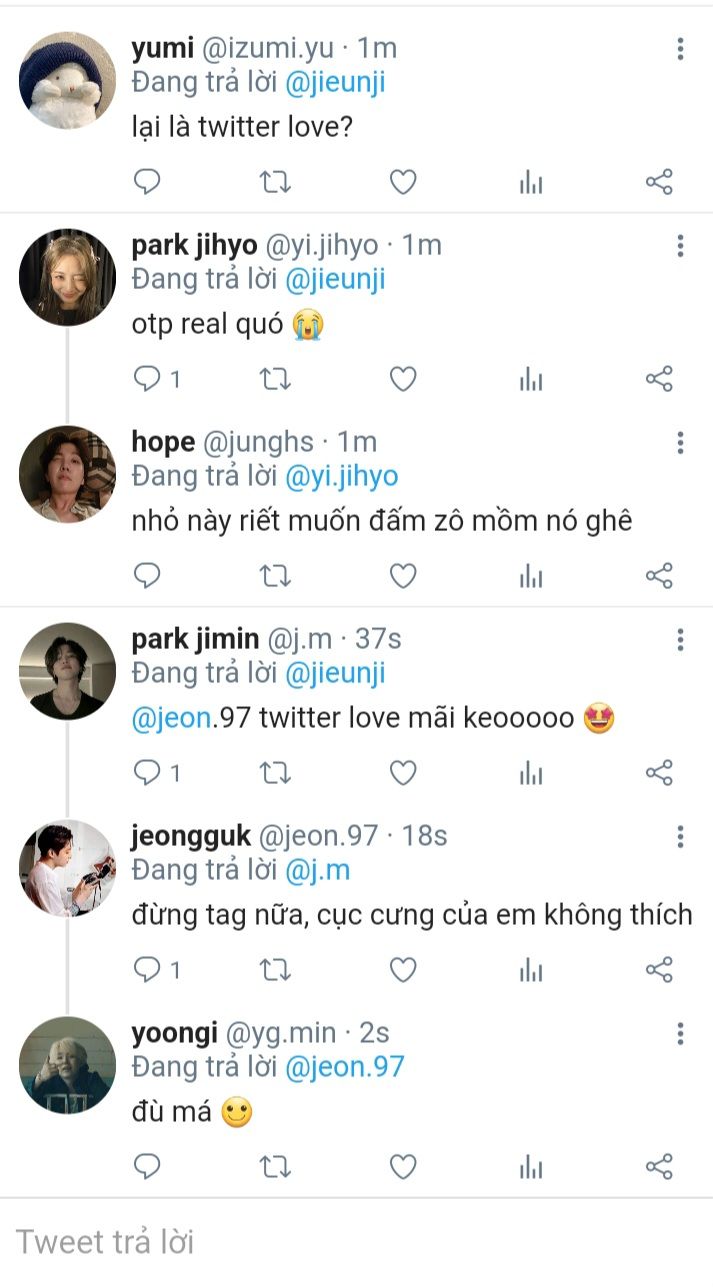This screenshot has width=713, height=1287.
Task: View analytics of hope's tweet
Action: [x=531, y=576]
